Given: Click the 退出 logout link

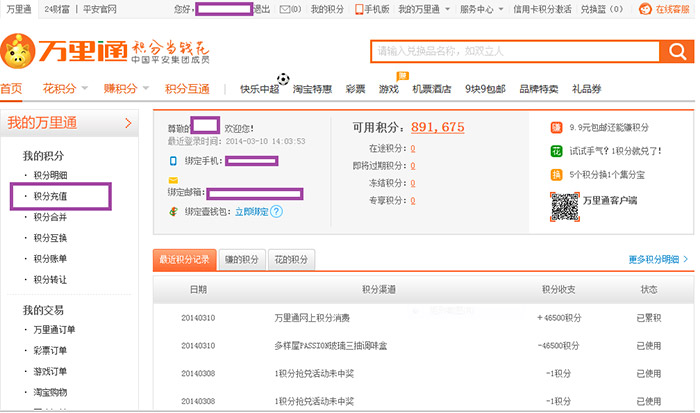Looking at the screenshot, I should pyautogui.click(x=262, y=9).
